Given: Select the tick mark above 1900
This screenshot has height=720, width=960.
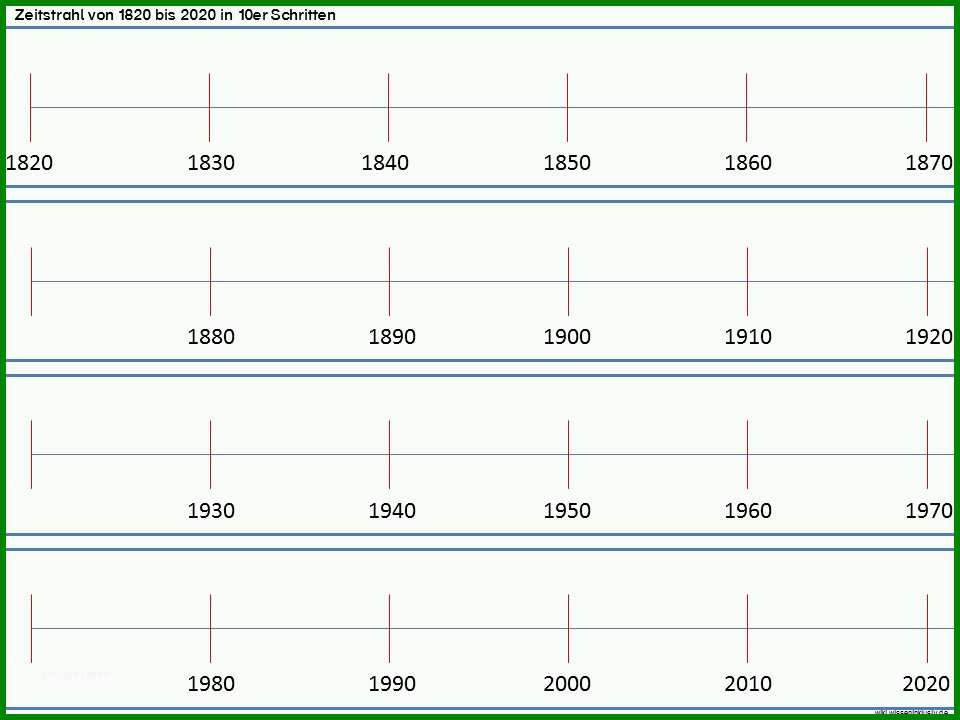Looking at the screenshot, I should pyautogui.click(x=568, y=282).
